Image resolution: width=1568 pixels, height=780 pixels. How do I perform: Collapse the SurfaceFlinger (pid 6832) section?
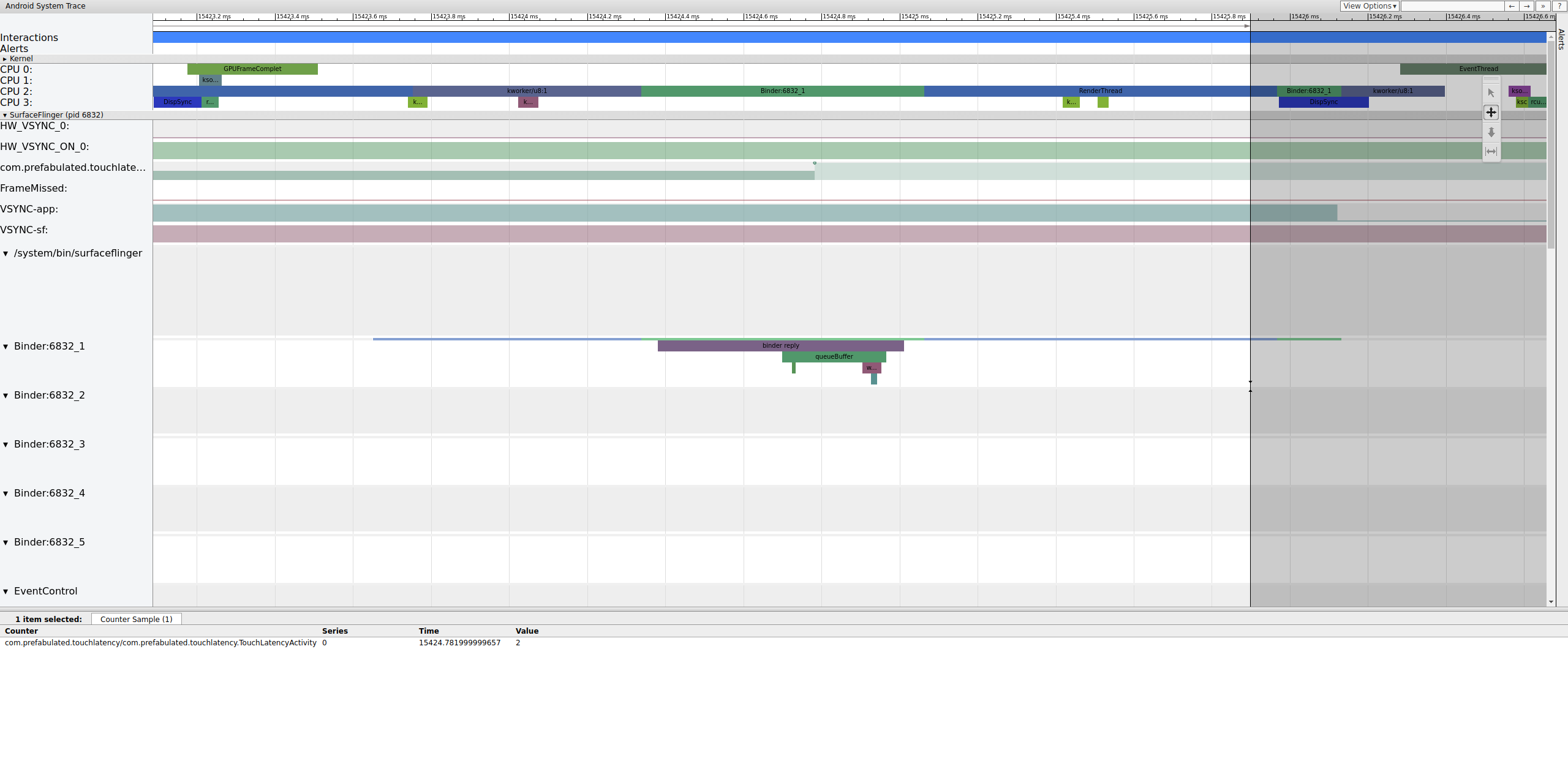pyautogui.click(x=5, y=115)
